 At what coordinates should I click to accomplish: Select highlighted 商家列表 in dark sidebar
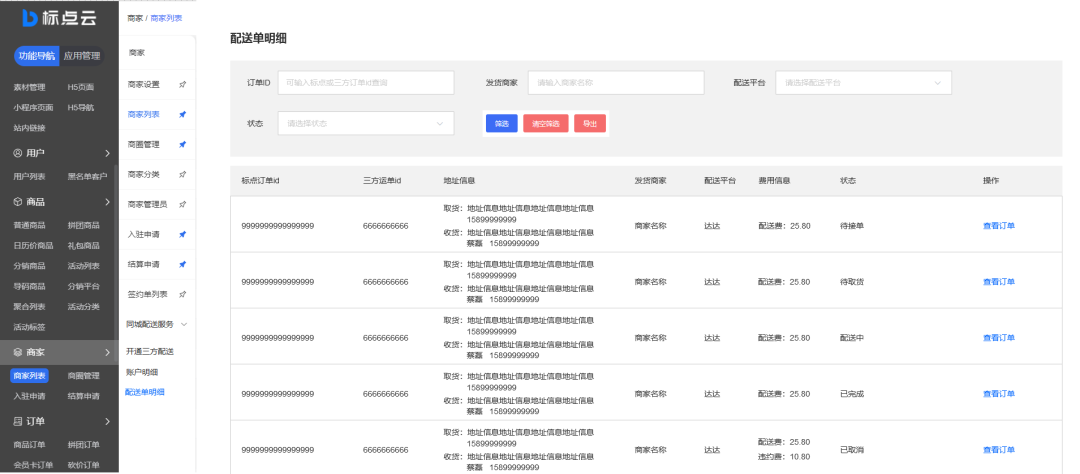click(x=29, y=375)
